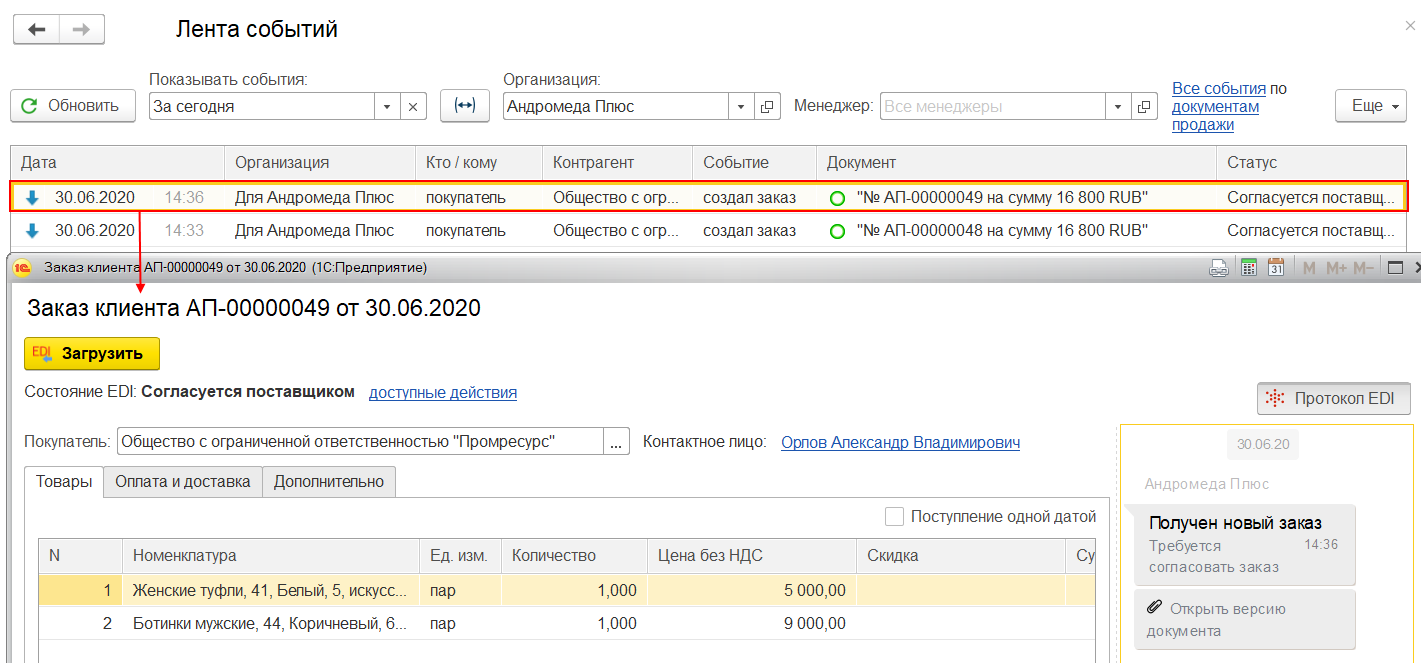1421x663 pixels.
Task: Click the period selection arrows button
Action: [x=464, y=106]
